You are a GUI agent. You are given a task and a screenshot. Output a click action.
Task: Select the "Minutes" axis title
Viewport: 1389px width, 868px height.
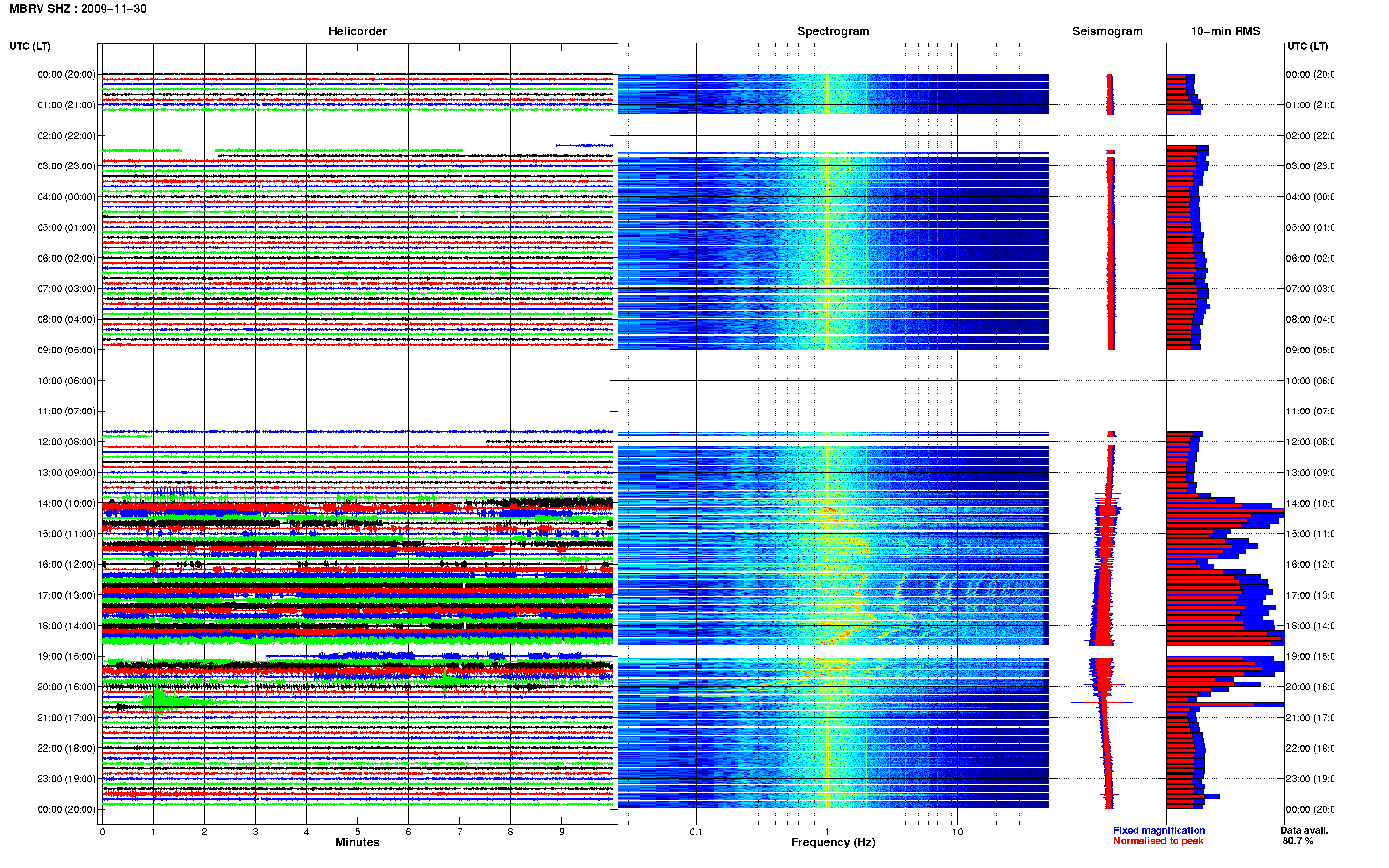click(357, 842)
